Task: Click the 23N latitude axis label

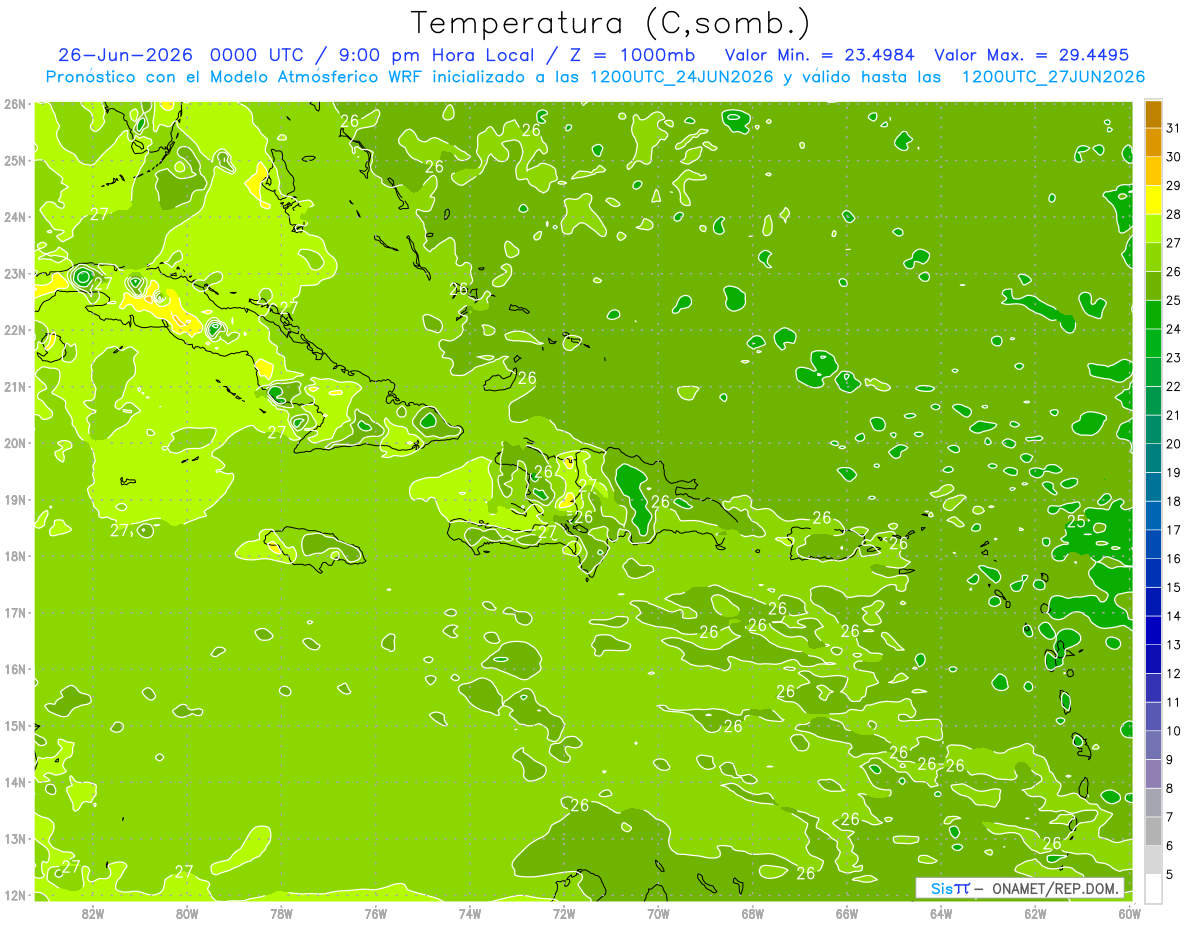Action: point(15,274)
